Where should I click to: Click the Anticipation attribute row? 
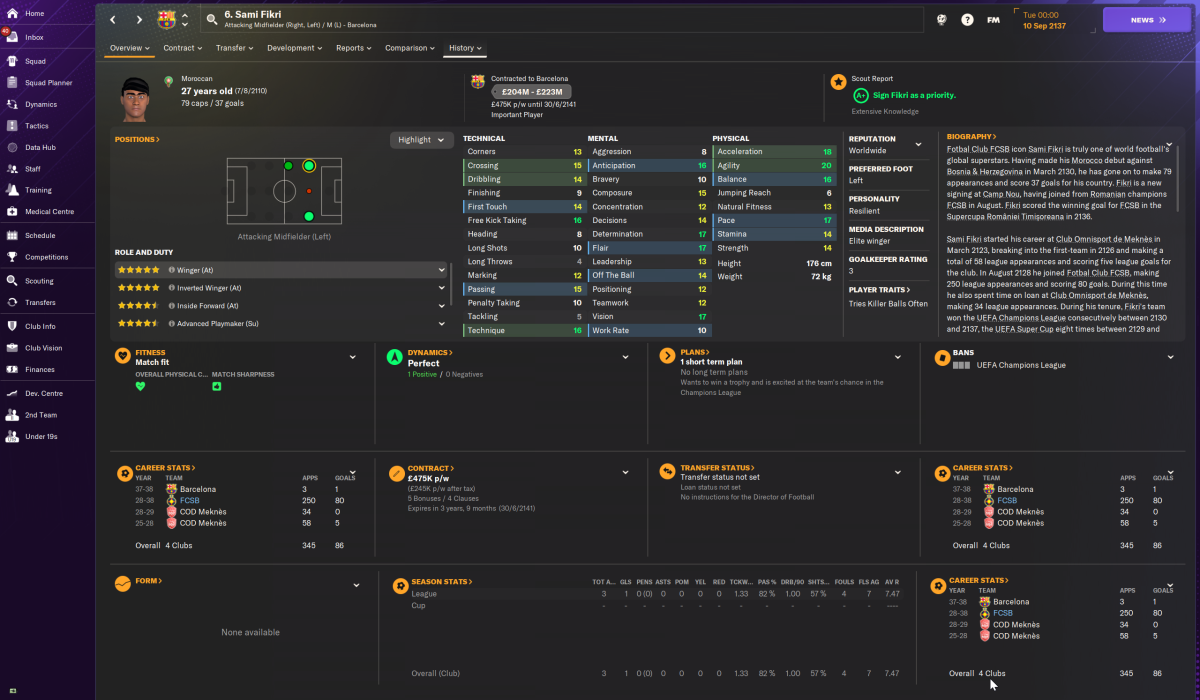[x=648, y=166]
